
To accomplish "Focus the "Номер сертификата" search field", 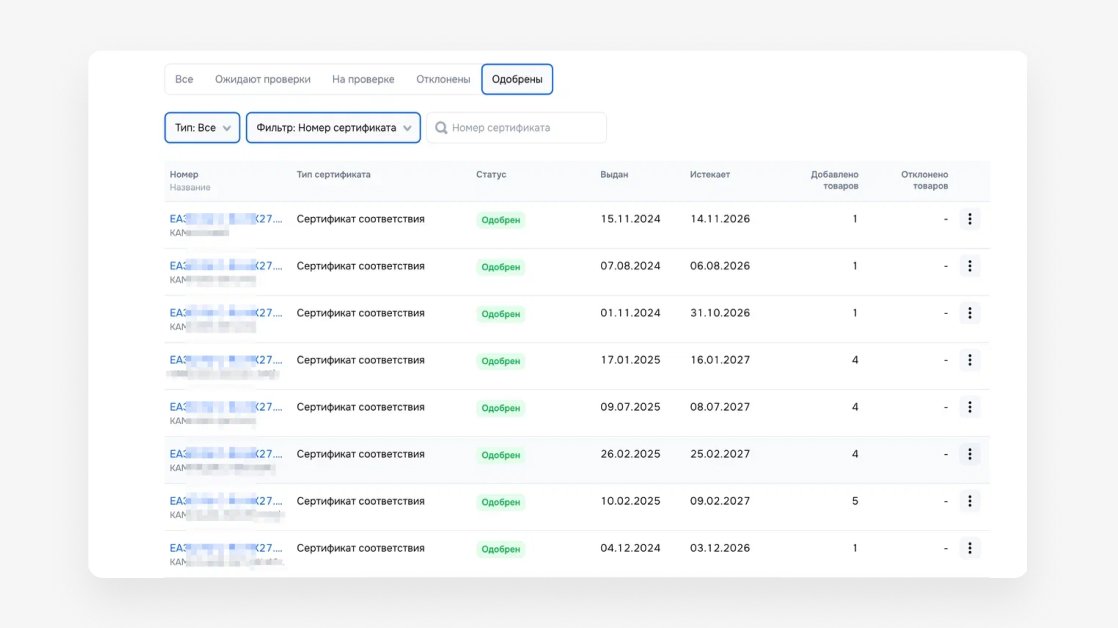I will pos(516,128).
